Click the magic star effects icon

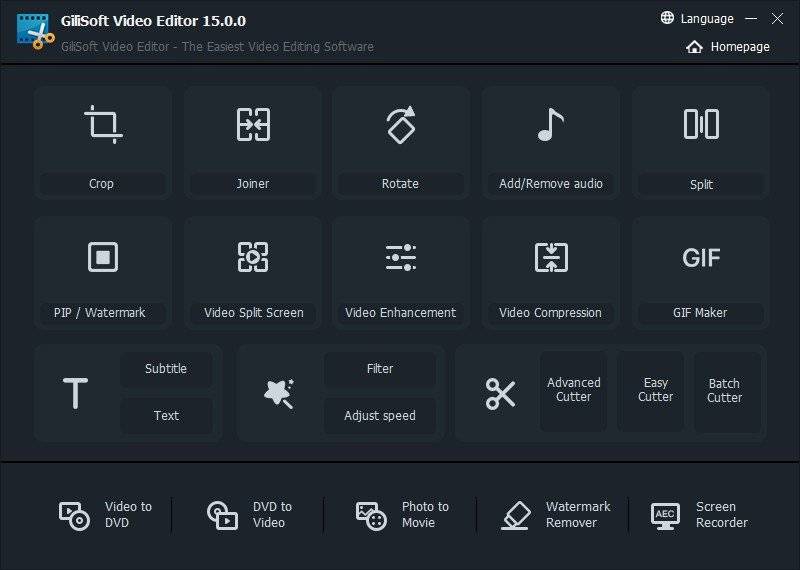[279, 393]
